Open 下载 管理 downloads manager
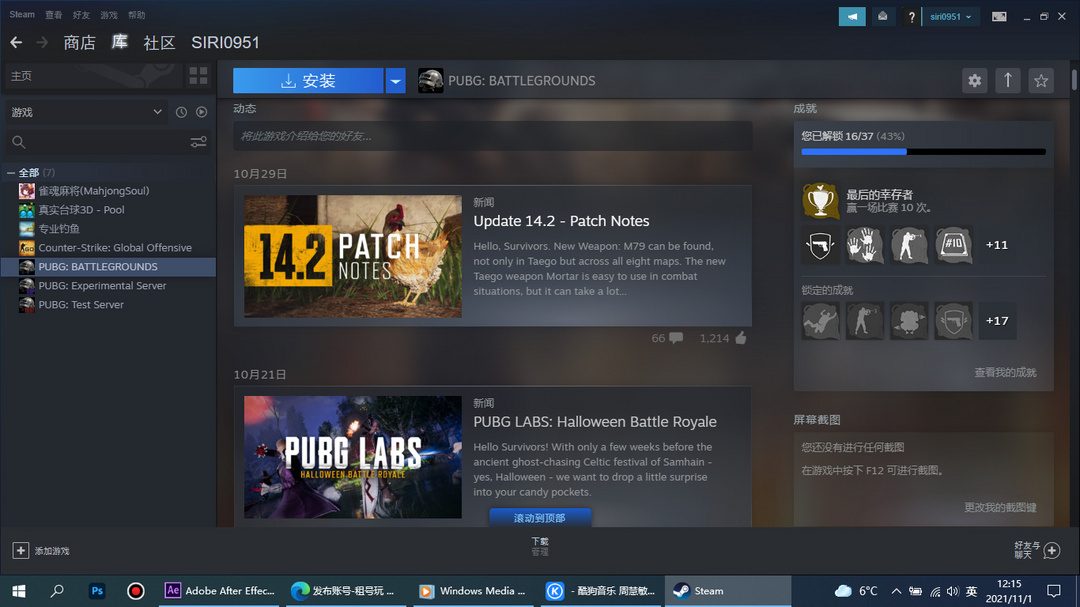This screenshot has width=1080, height=607. [x=540, y=546]
